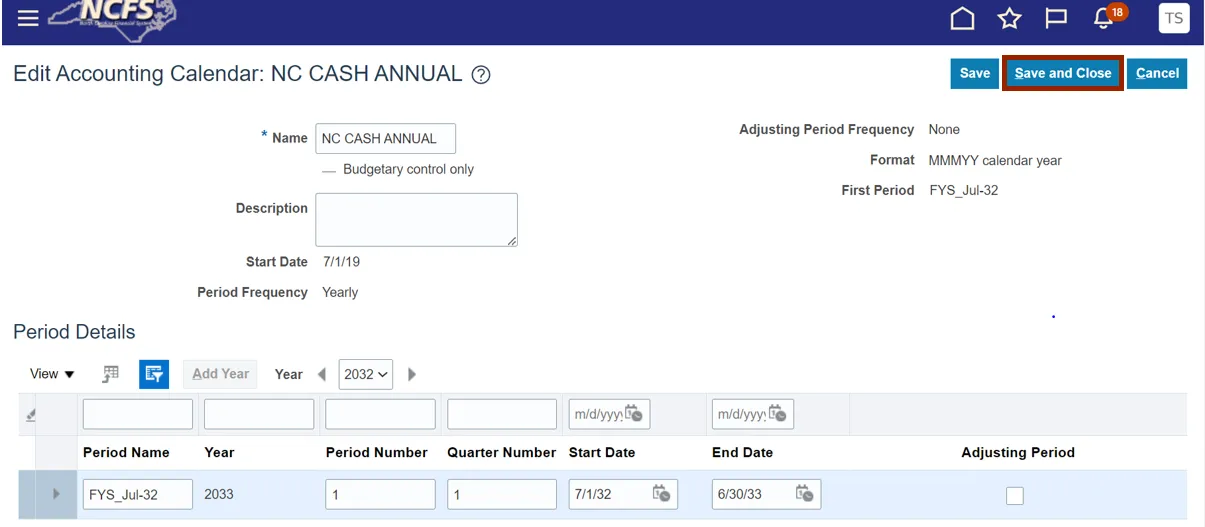Click the help question mark icon
Viewport: 1205px width, 527px height.
481,75
